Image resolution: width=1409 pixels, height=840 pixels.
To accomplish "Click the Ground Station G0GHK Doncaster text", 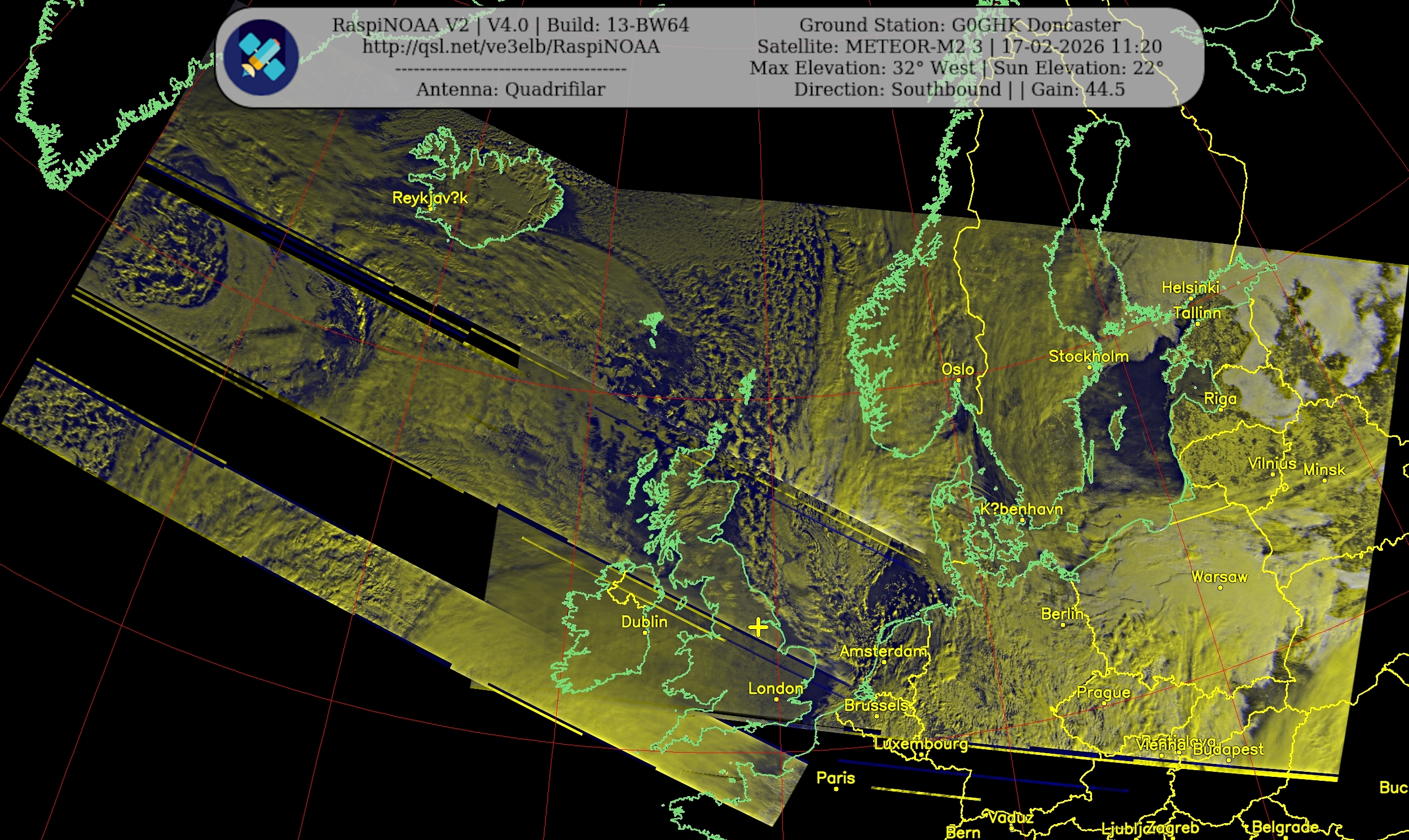I will pyautogui.click(x=959, y=25).
